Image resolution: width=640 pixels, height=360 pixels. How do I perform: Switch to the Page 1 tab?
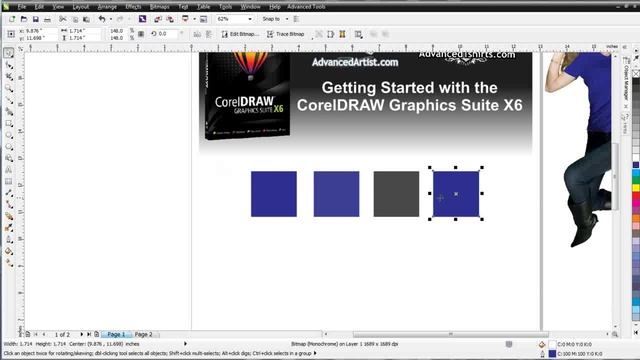click(x=116, y=334)
